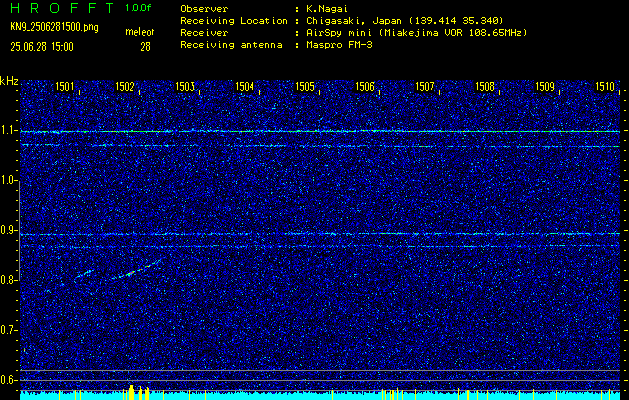Click the Receiver field label
This screenshot has height=400, width=629.
tap(204, 33)
